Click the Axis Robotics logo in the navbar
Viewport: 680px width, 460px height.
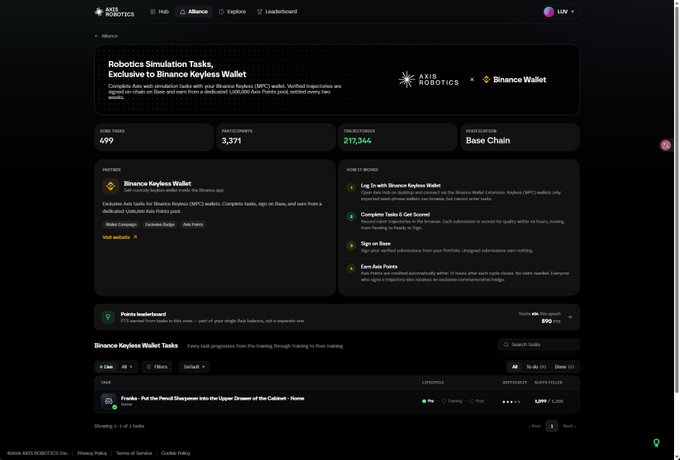114,12
